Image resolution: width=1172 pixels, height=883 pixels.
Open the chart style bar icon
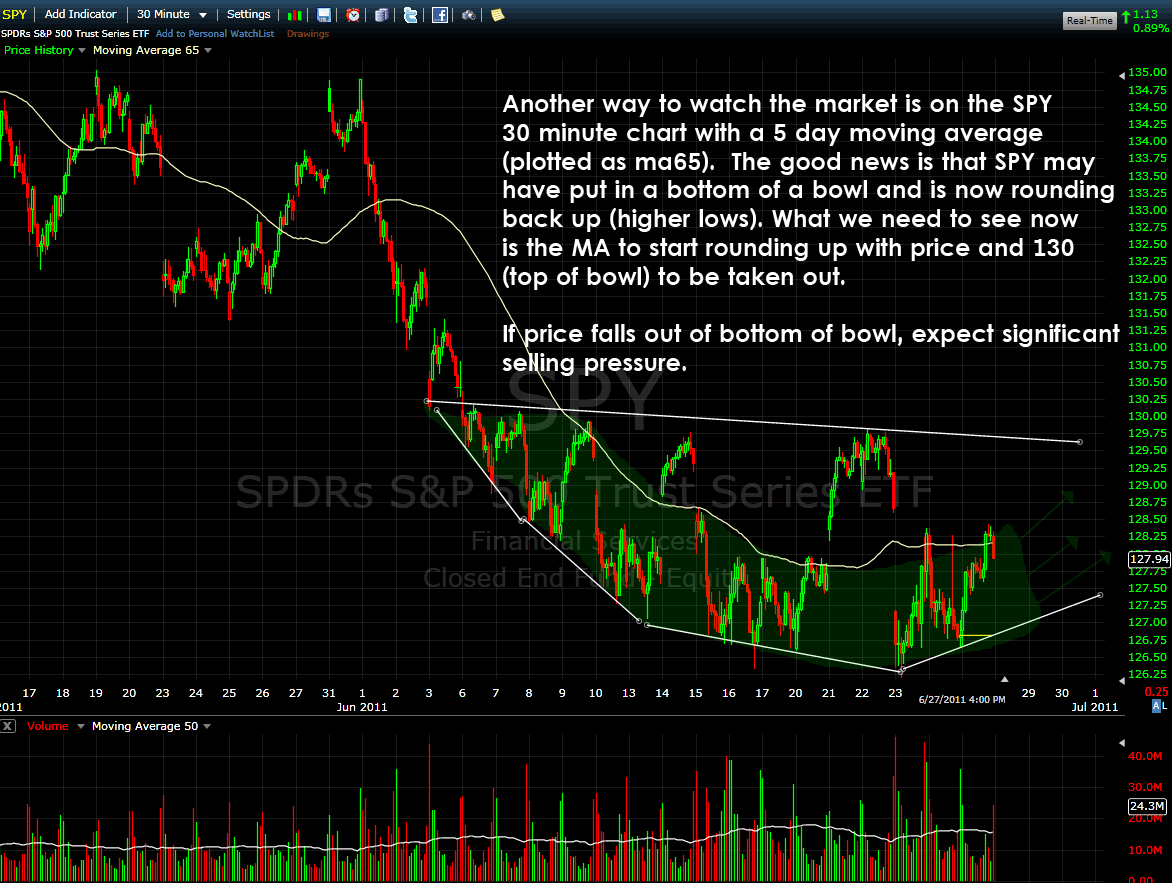[294, 15]
